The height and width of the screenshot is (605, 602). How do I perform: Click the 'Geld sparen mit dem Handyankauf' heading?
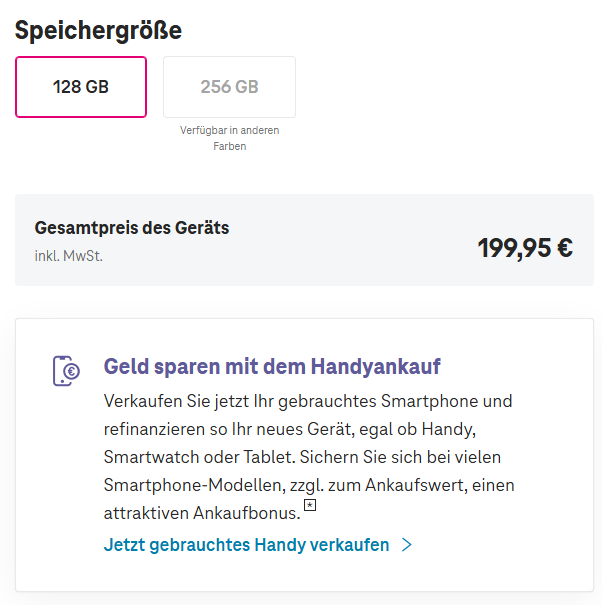coord(272,366)
